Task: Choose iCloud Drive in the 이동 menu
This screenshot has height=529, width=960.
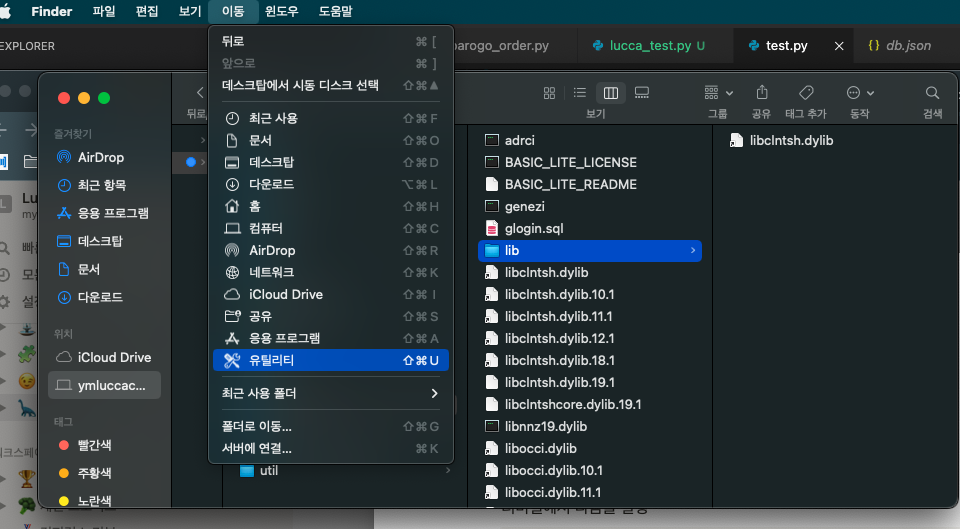Action: point(331,295)
